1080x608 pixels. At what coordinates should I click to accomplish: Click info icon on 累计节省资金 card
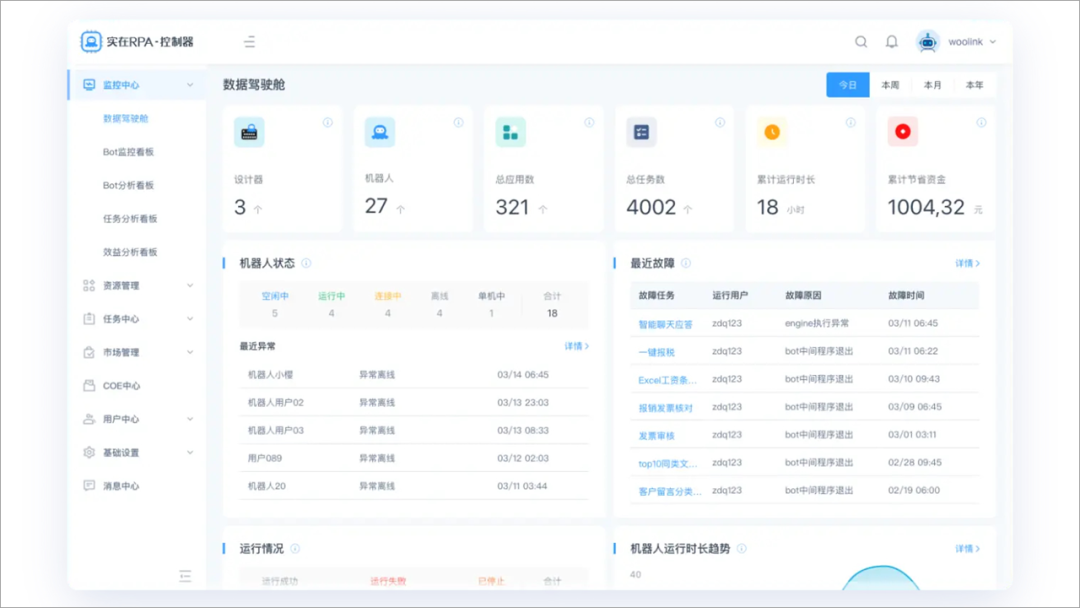pos(982,123)
